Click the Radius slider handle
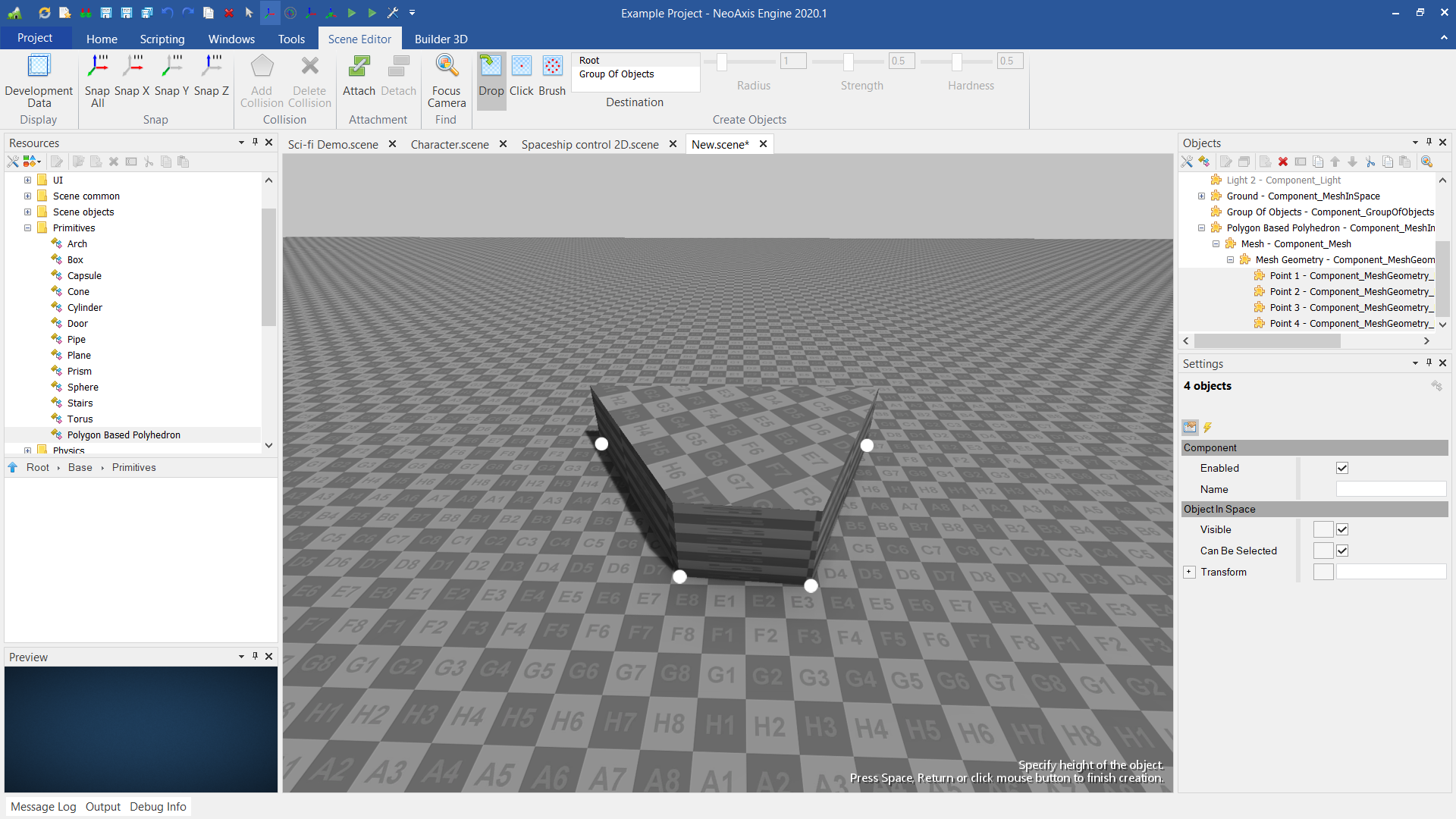Screen dimensions: 1456x819 coord(722,61)
